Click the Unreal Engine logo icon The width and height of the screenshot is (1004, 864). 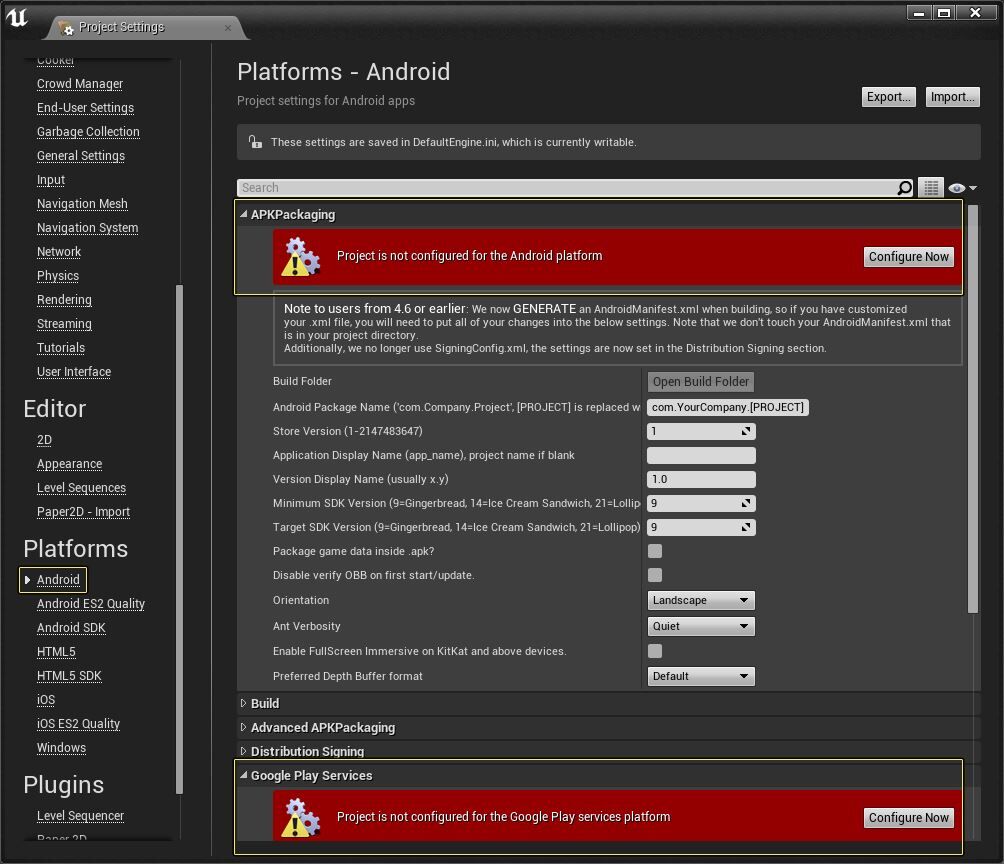17,18
